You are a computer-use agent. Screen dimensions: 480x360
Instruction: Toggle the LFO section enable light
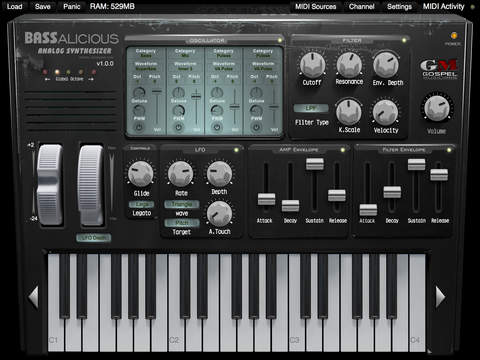pyautogui.click(x=236, y=150)
